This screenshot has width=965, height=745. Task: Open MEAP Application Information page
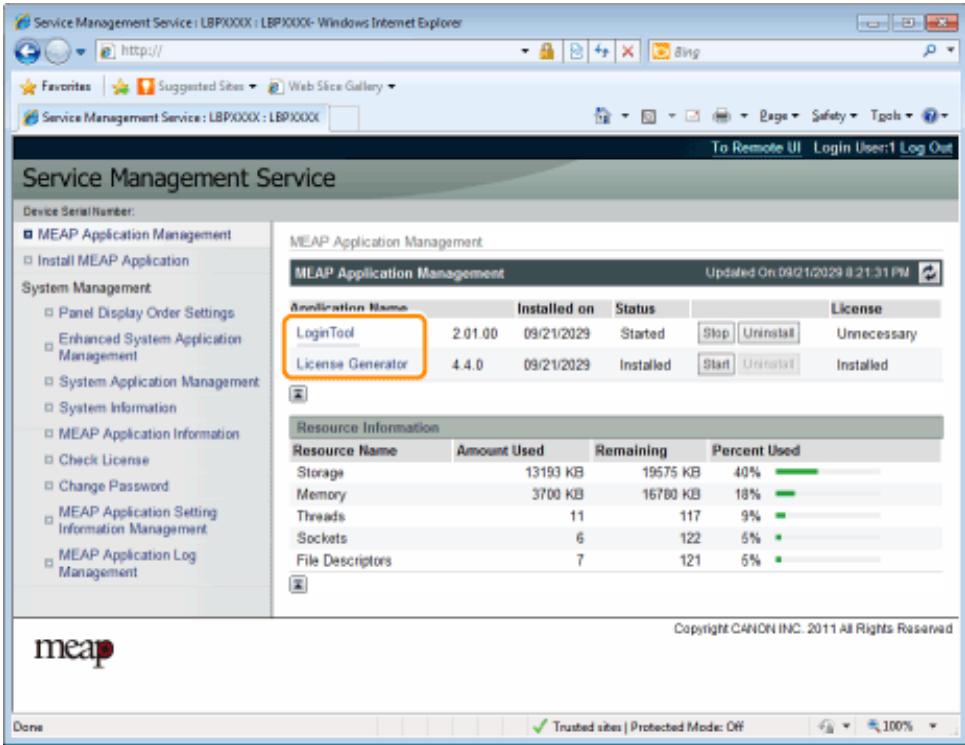pos(148,434)
